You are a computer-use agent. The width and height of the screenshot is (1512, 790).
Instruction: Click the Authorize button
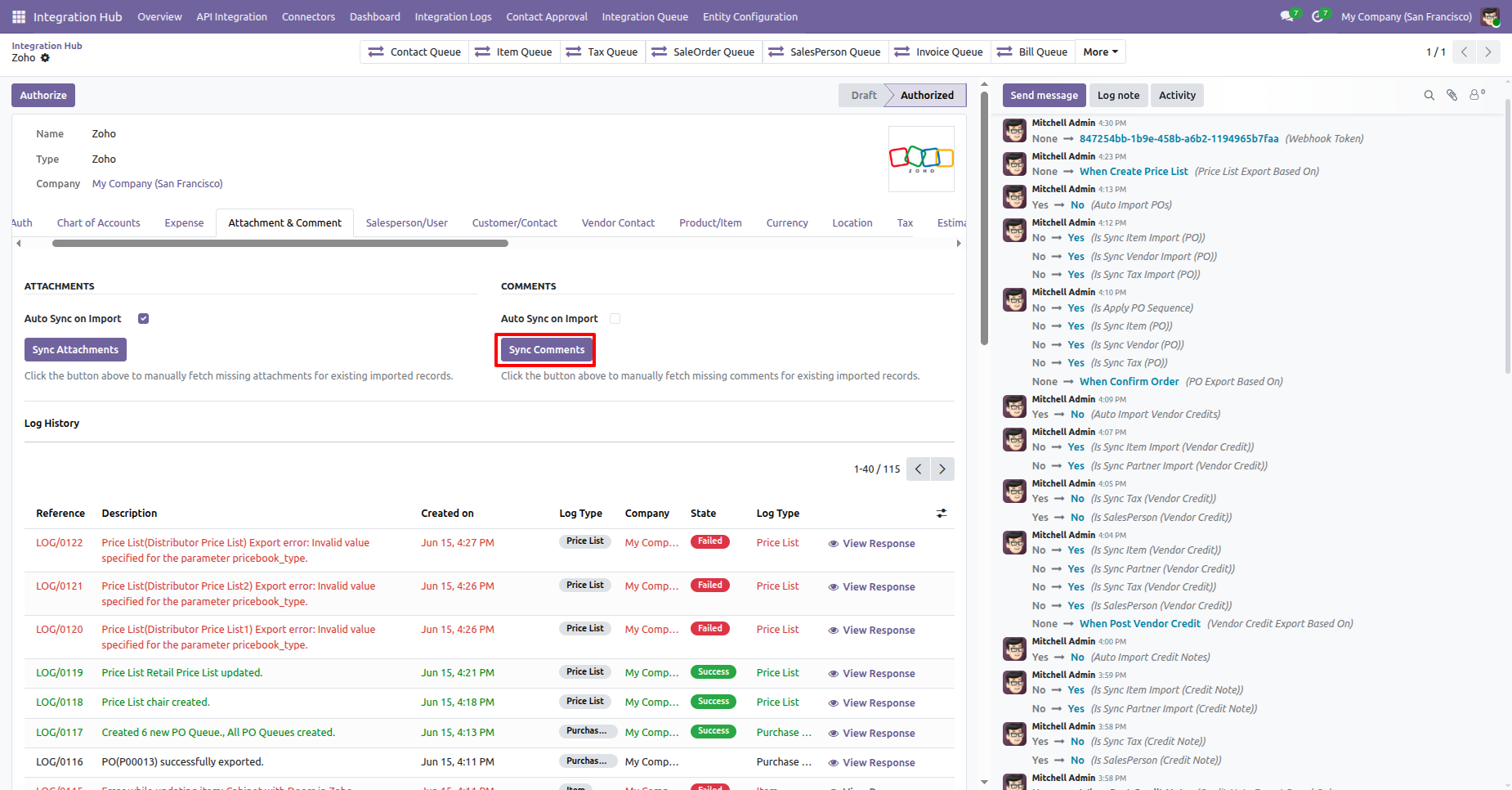[x=43, y=96]
